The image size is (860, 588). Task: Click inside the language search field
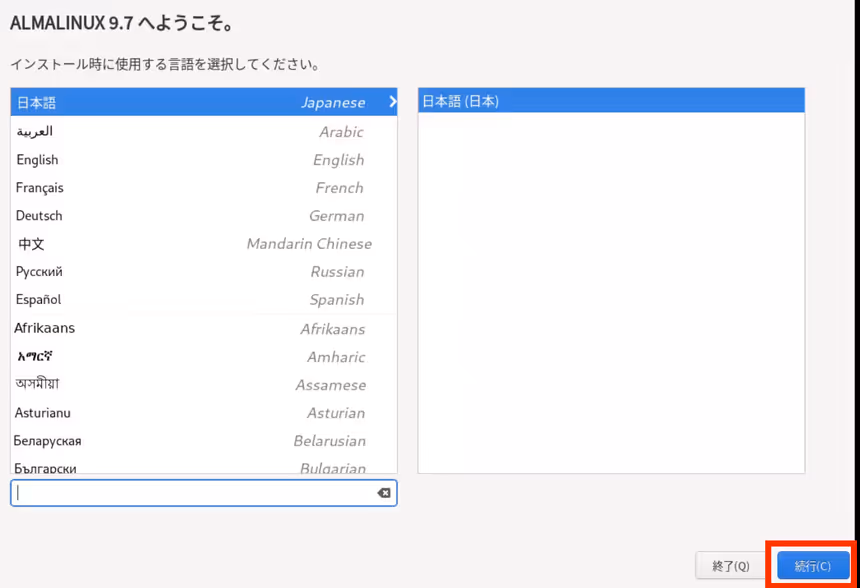click(190, 492)
